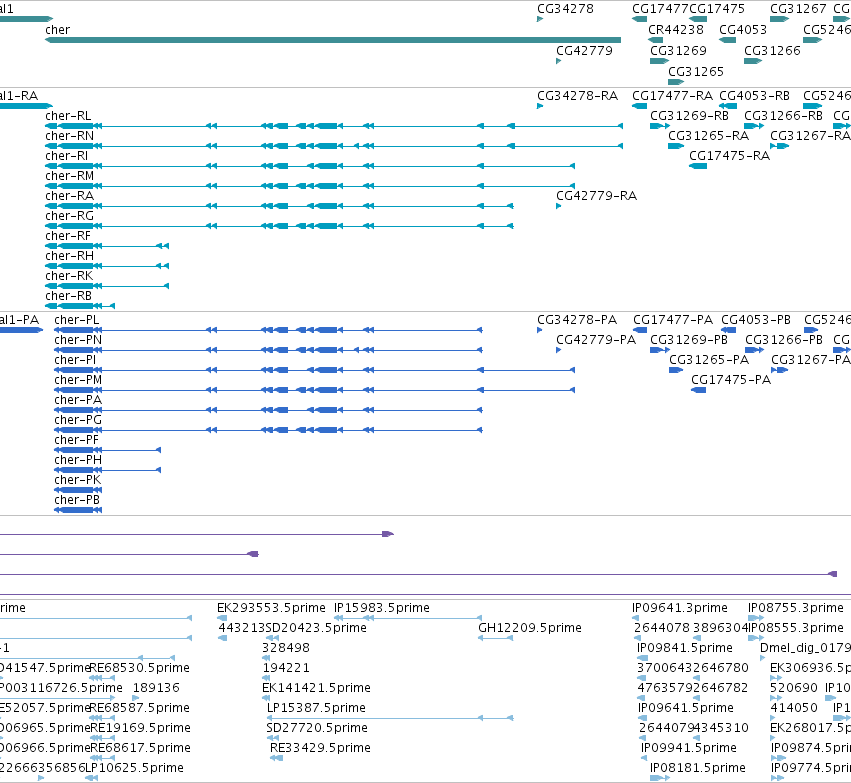851x783 pixels.
Task: Select the cher-PN protein label
Action: 78,340
